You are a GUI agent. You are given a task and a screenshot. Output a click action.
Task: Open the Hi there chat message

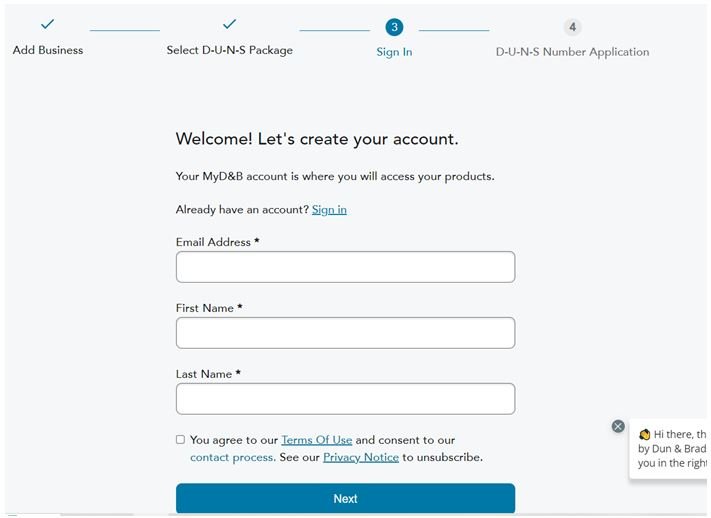(x=675, y=449)
